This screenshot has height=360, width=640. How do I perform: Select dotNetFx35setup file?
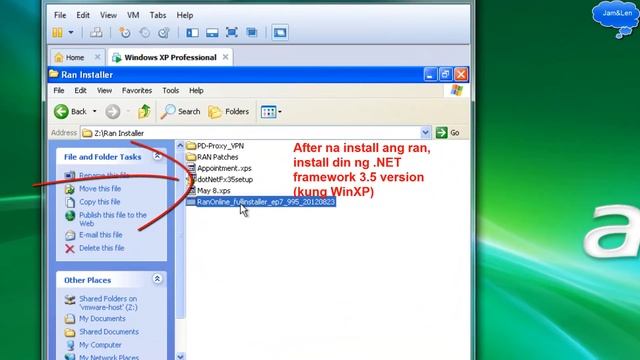220,179
